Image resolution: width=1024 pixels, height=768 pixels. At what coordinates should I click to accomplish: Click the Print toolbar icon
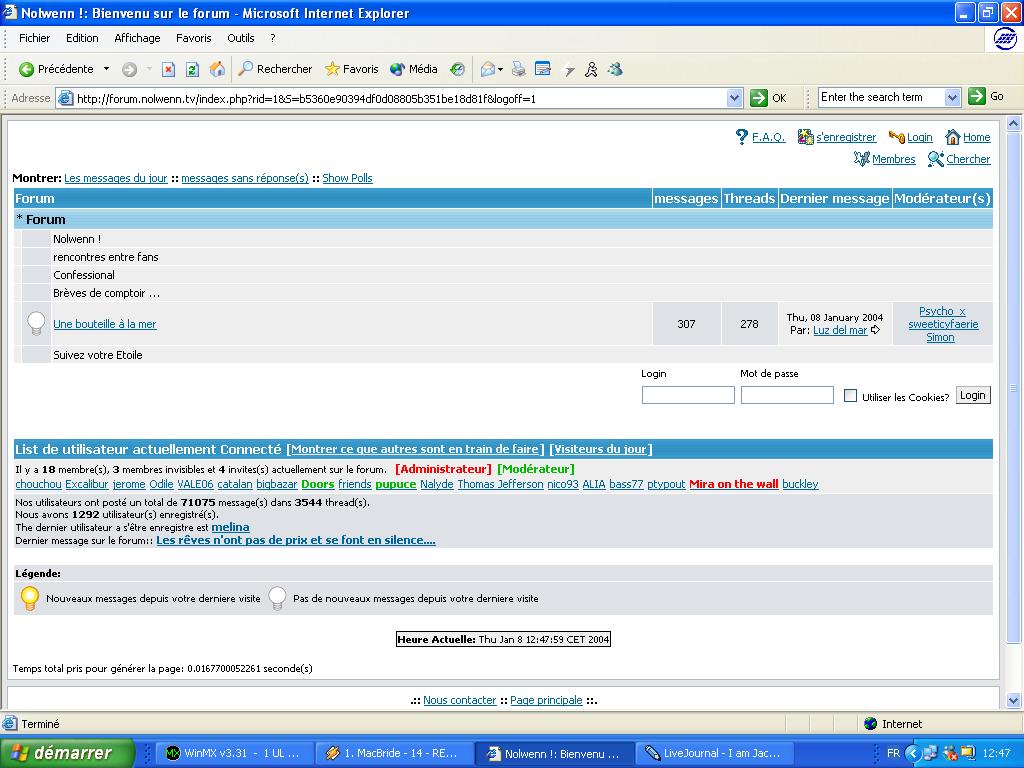[x=518, y=69]
